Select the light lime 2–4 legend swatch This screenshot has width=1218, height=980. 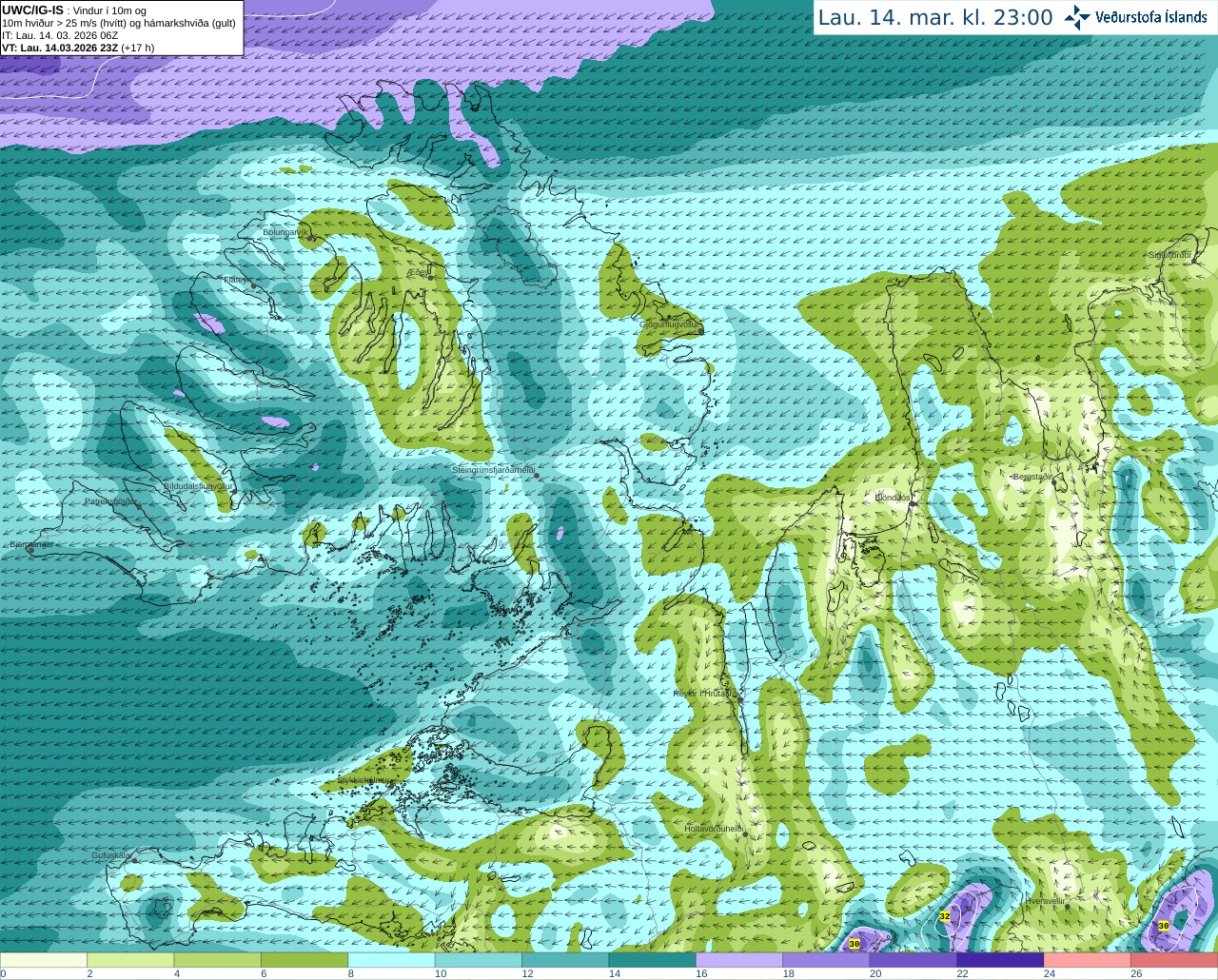pyautogui.click(x=130, y=960)
